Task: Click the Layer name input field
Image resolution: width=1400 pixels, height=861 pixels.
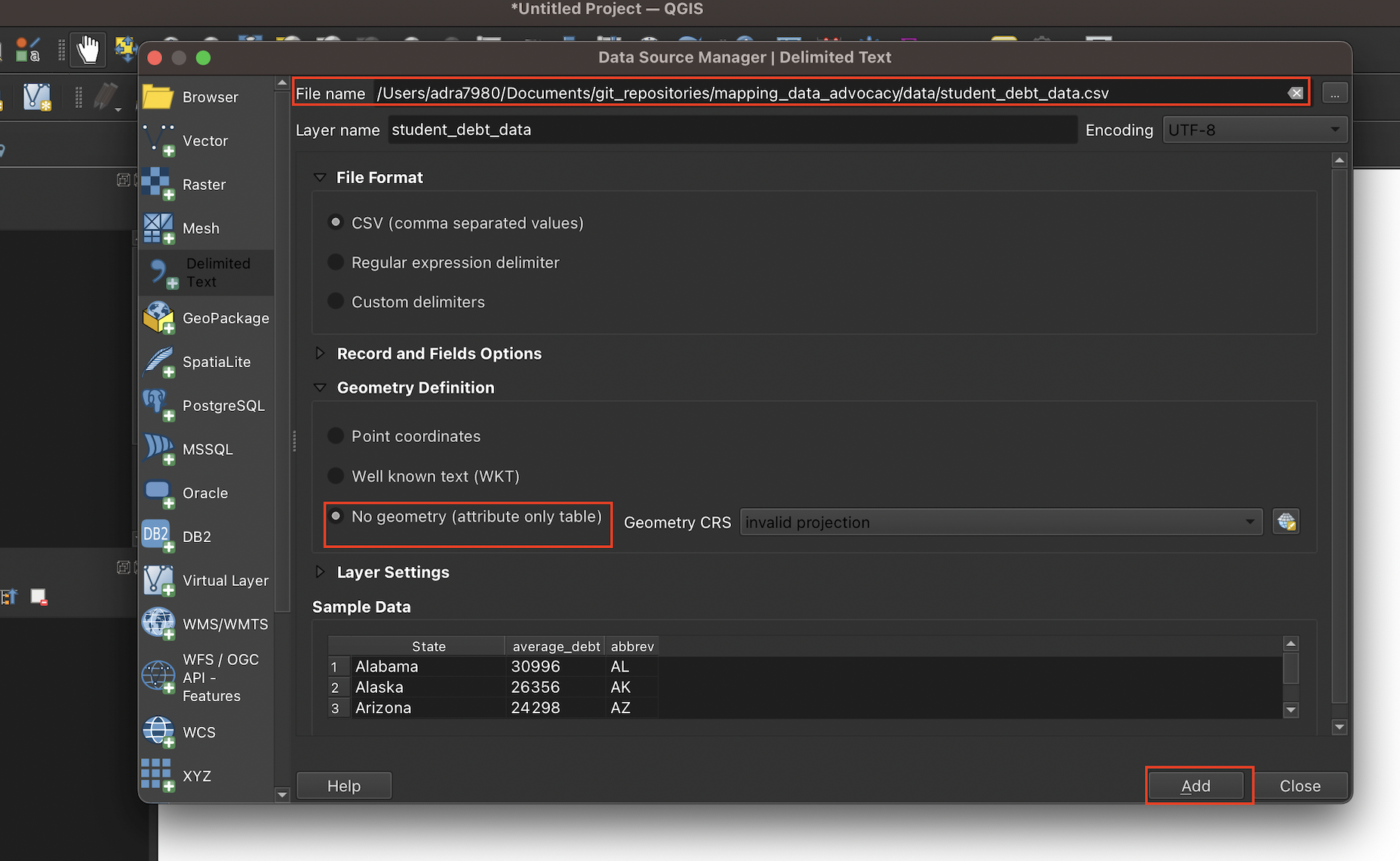Action: coord(732,130)
